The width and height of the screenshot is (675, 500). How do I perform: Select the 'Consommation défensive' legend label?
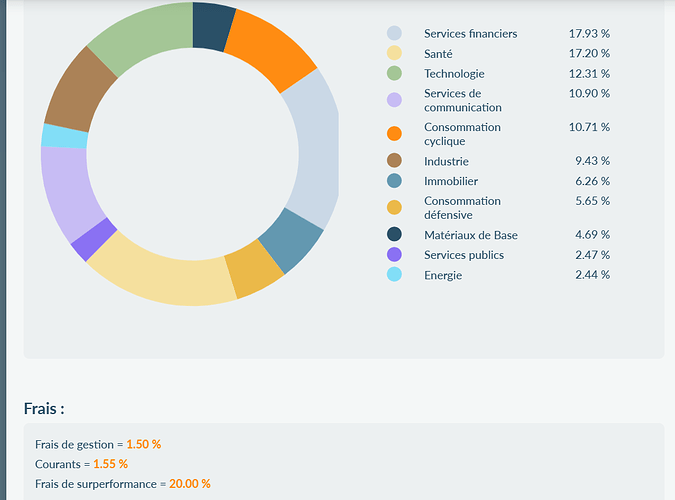click(x=462, y=208)
